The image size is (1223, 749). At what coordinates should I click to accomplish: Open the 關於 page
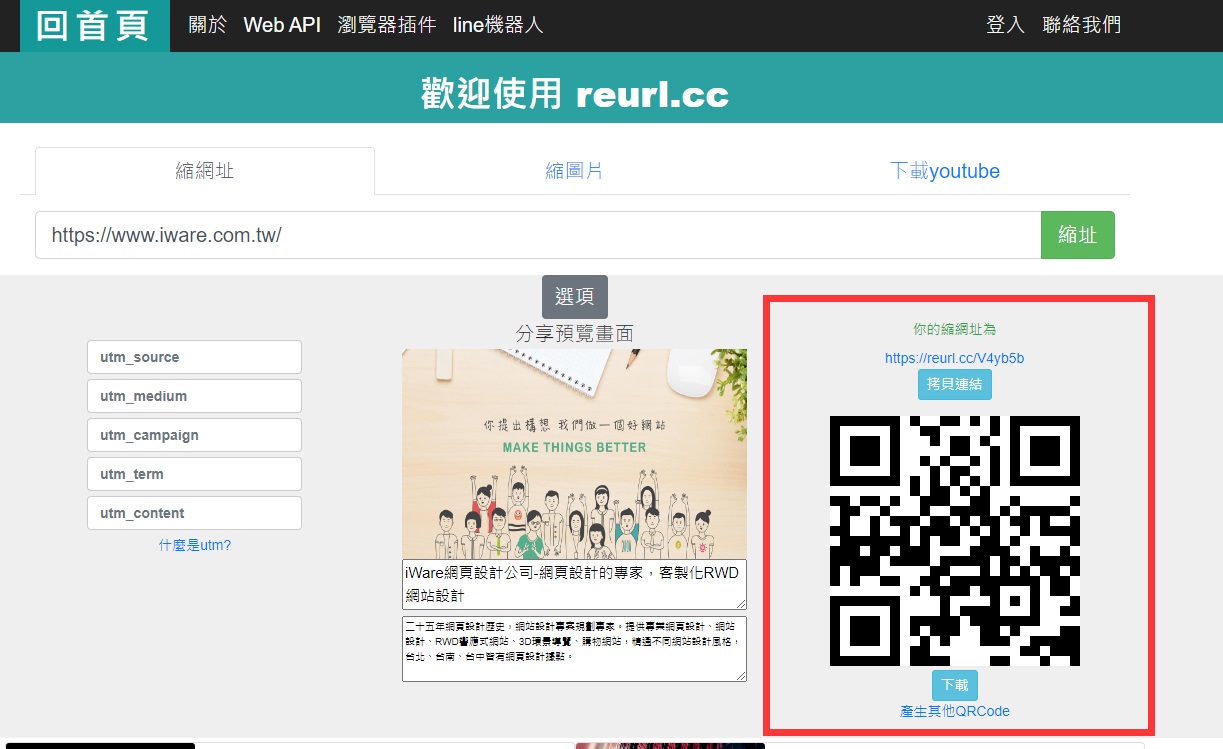point(208,25)
